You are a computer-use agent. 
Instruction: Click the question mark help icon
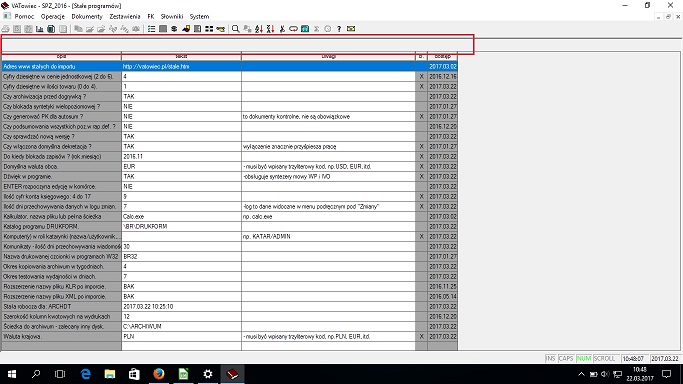click(x=339, y=29)
